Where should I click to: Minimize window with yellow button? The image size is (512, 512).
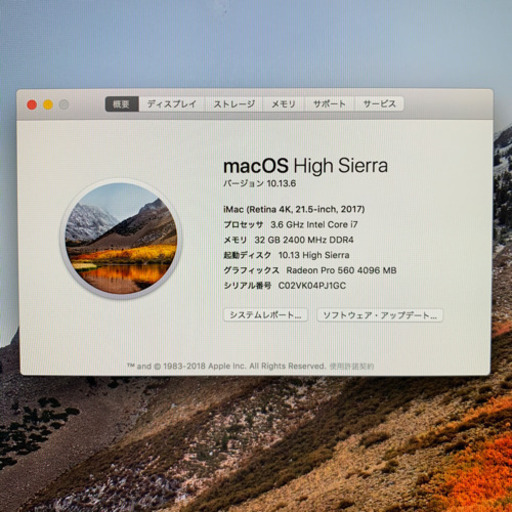pyautogui.click(x=48, y=105)
